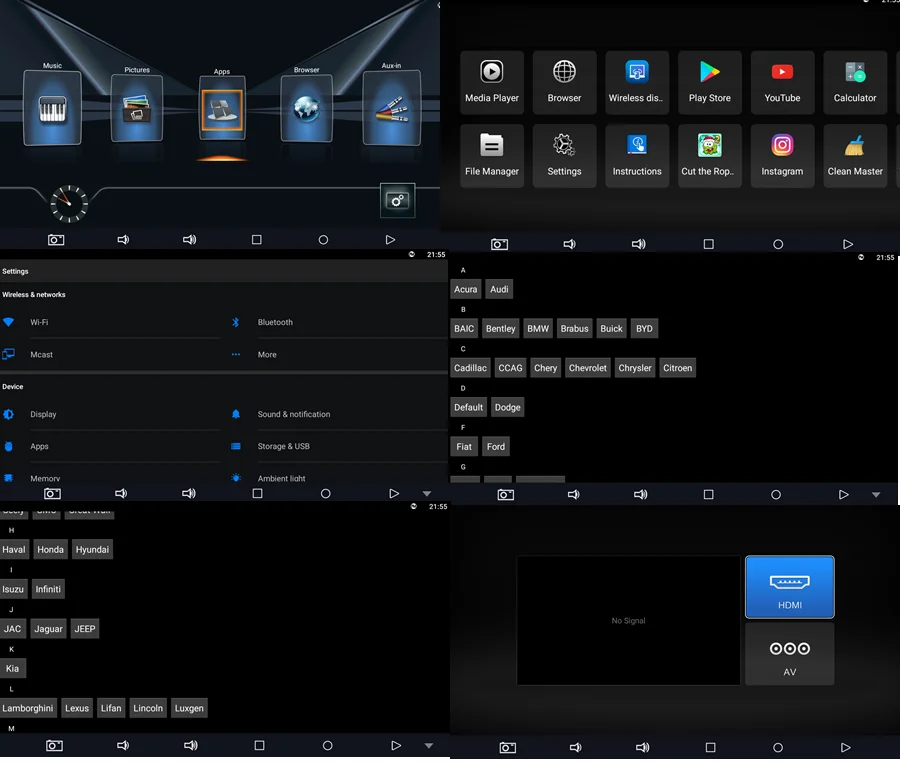Select the BMW car brand

(x=538, y=329)
